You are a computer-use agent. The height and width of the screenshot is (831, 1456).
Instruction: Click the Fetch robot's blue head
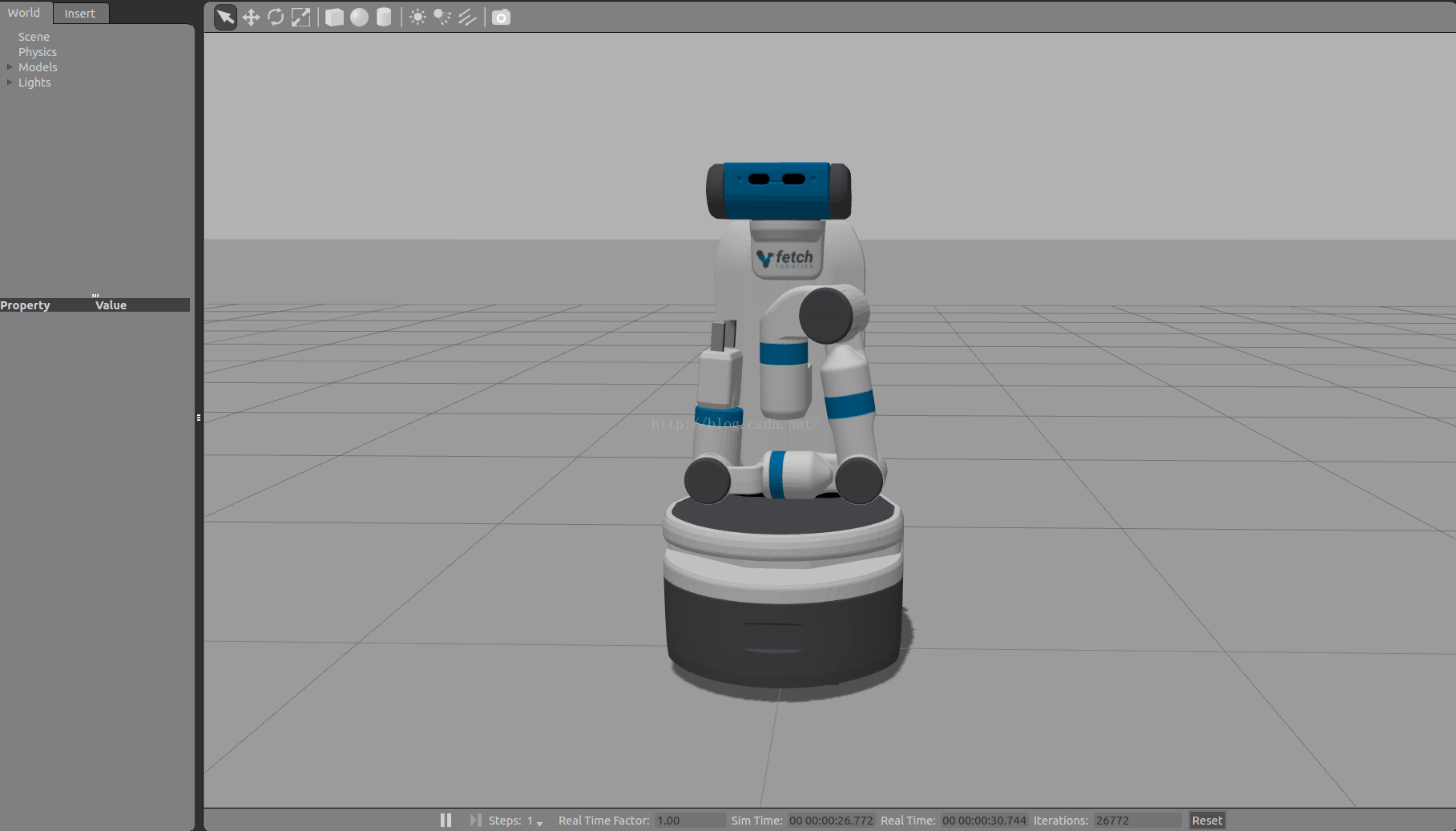778,192
